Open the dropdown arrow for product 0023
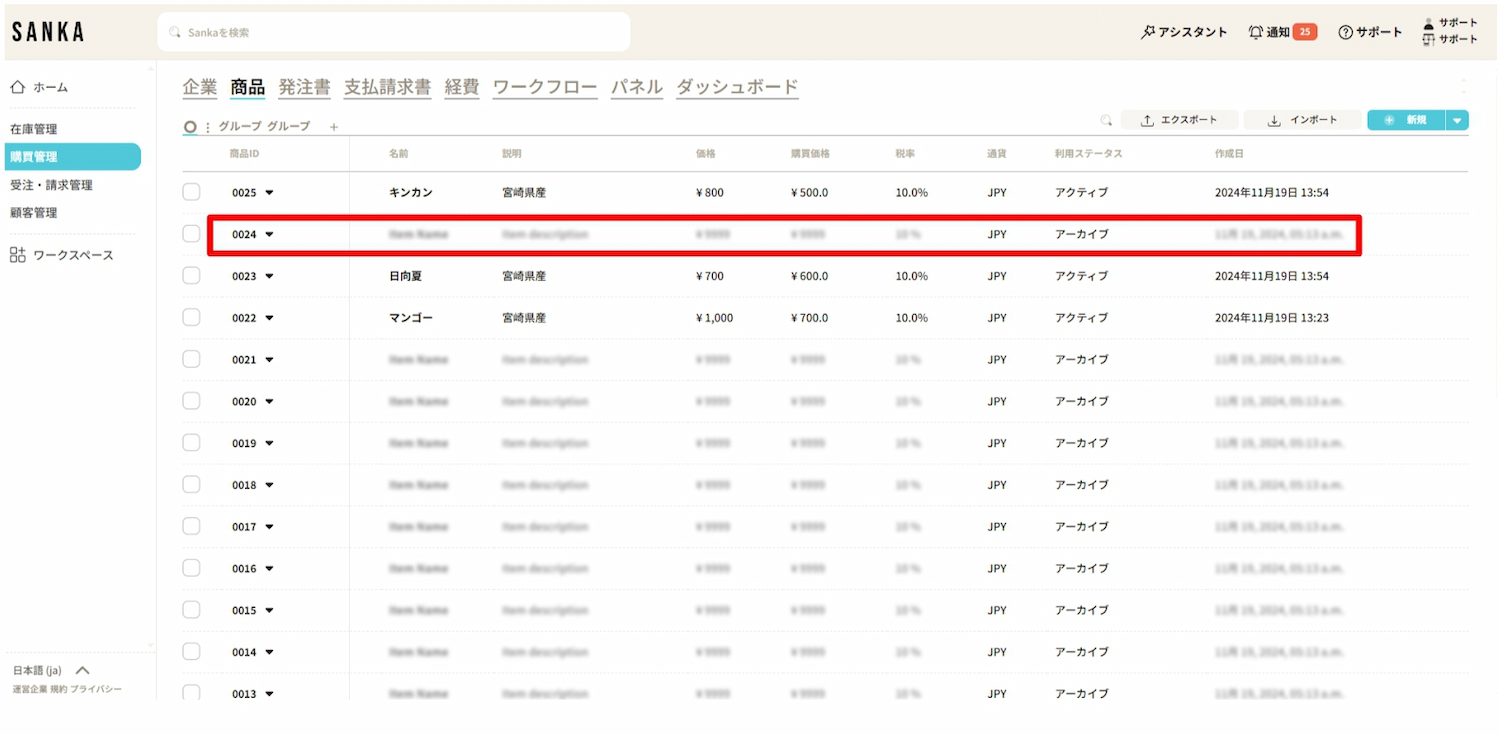Viewport: 1500px width, 734px height. [269, 276]
